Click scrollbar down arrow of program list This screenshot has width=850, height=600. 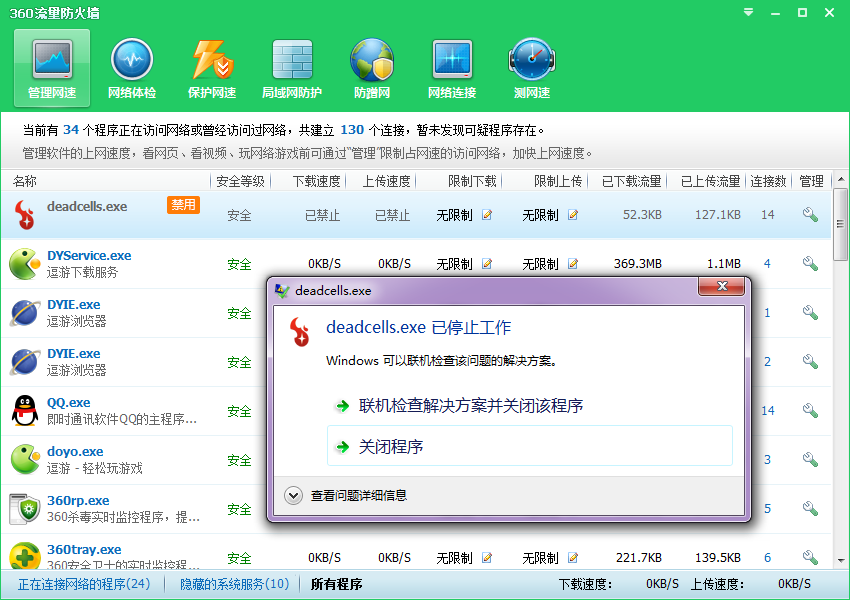[840, 560]
